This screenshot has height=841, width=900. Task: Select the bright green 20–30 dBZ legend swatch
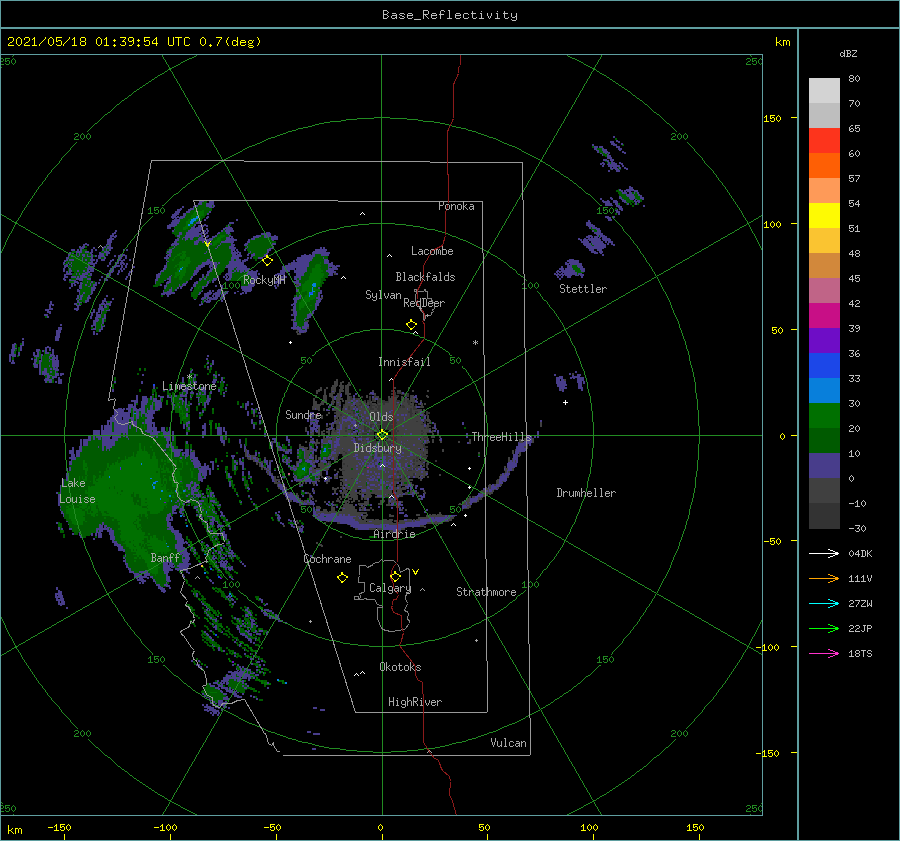(x=824, y=416)
